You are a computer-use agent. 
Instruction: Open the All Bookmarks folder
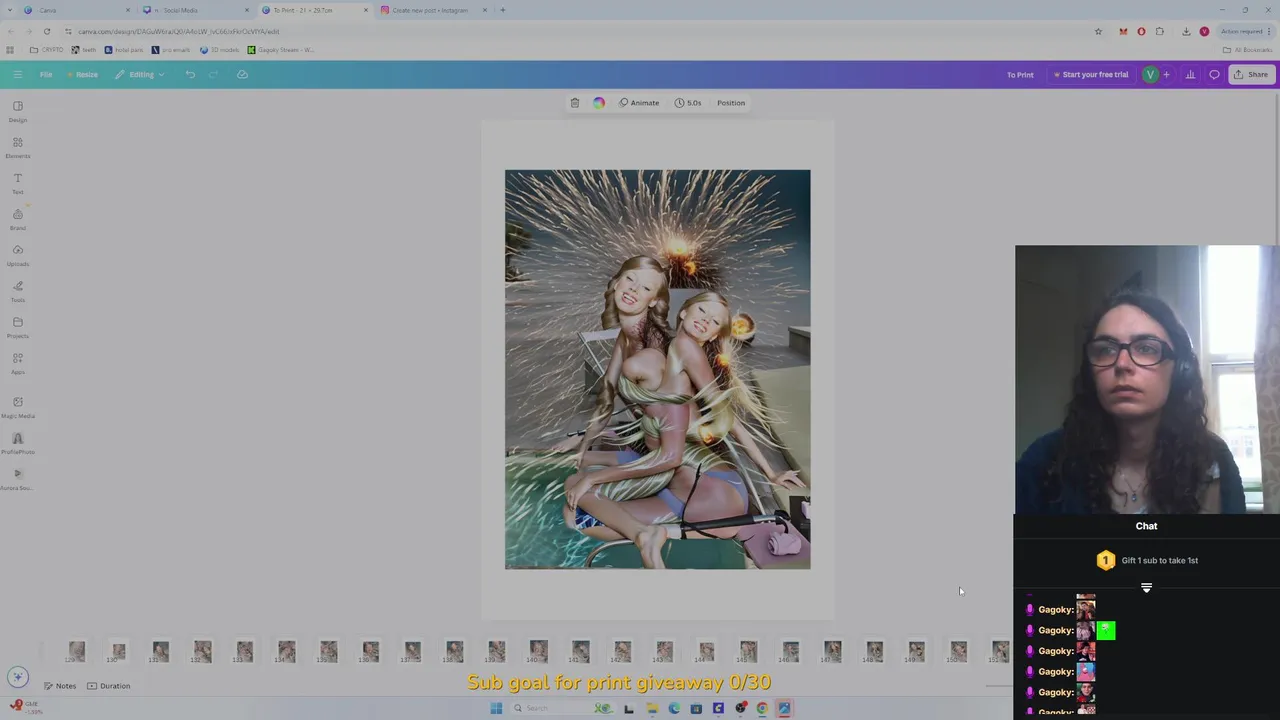(1247, 50)
